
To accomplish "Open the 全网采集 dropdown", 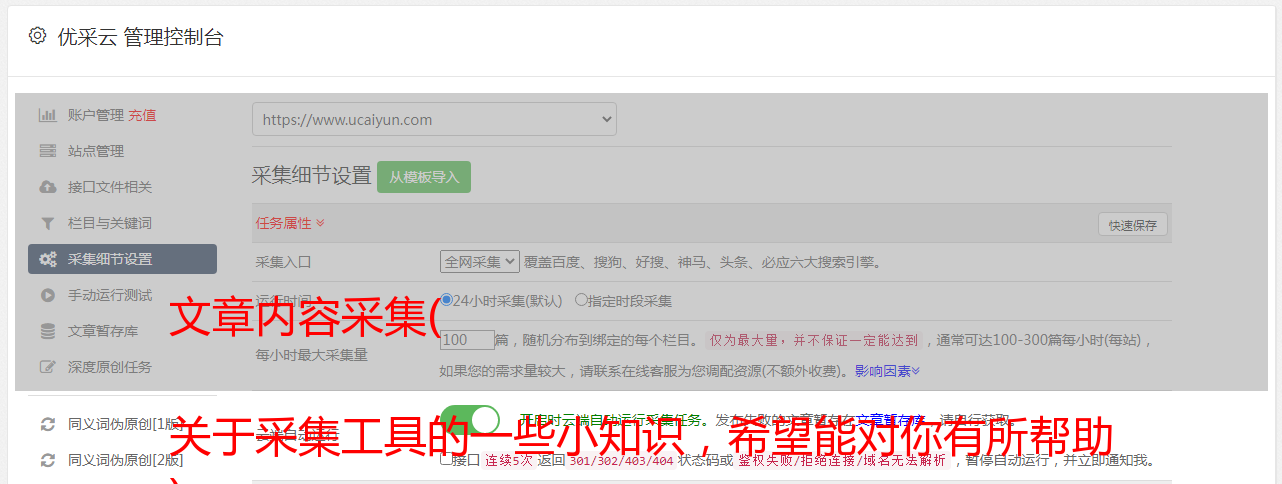I will (x=480, y=262).
